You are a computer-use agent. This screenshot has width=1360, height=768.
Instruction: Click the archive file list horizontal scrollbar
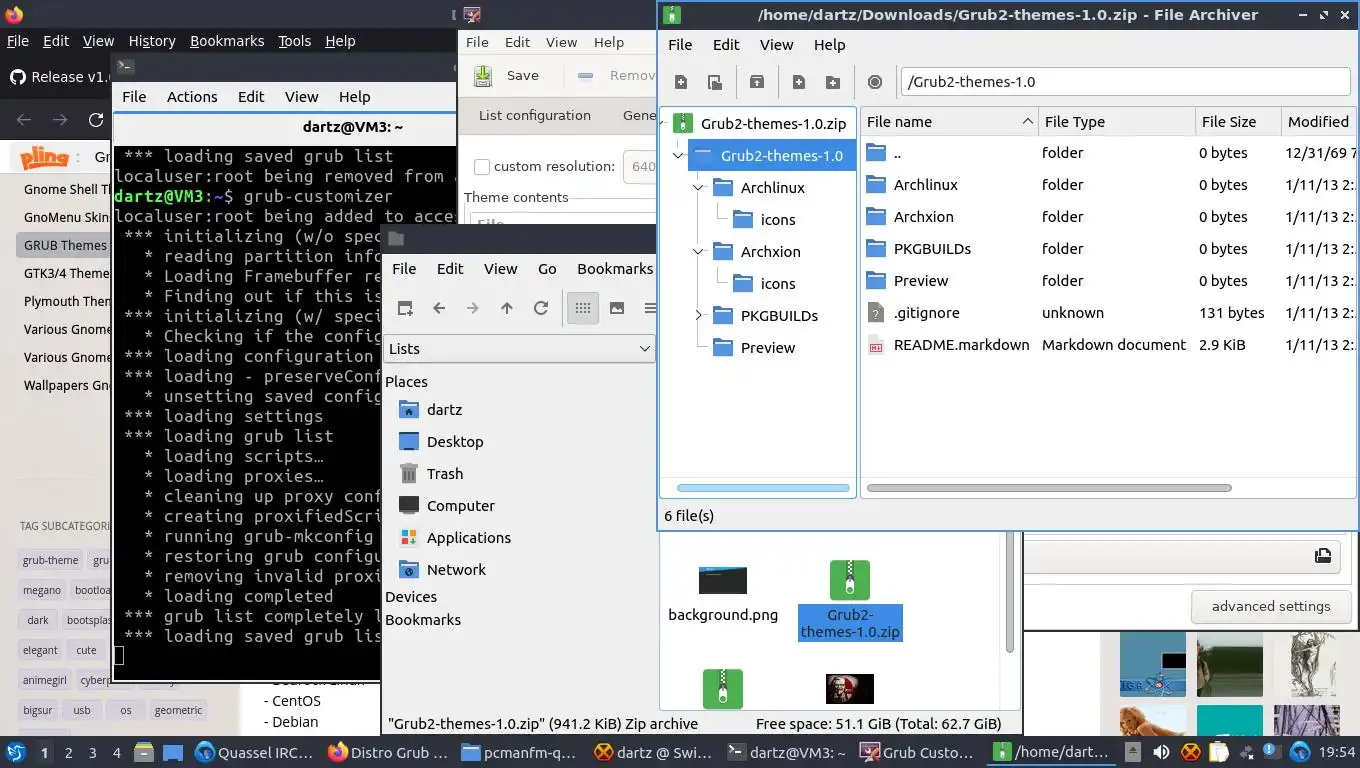(1049, 489)
